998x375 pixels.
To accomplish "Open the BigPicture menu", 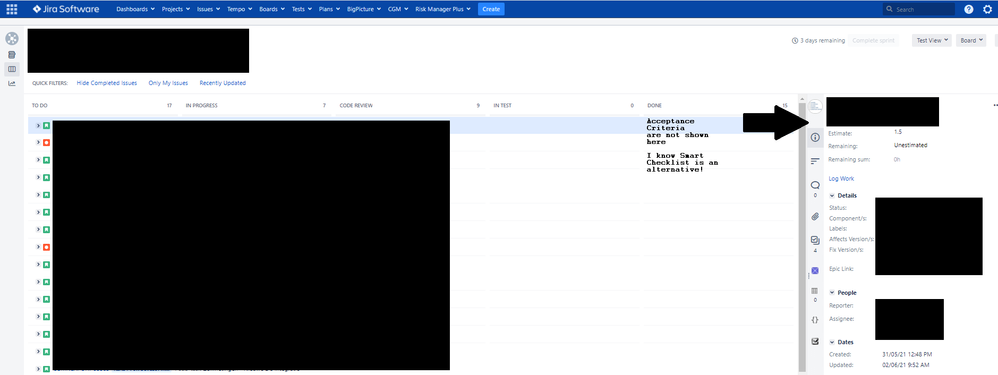I will point(365,10).
